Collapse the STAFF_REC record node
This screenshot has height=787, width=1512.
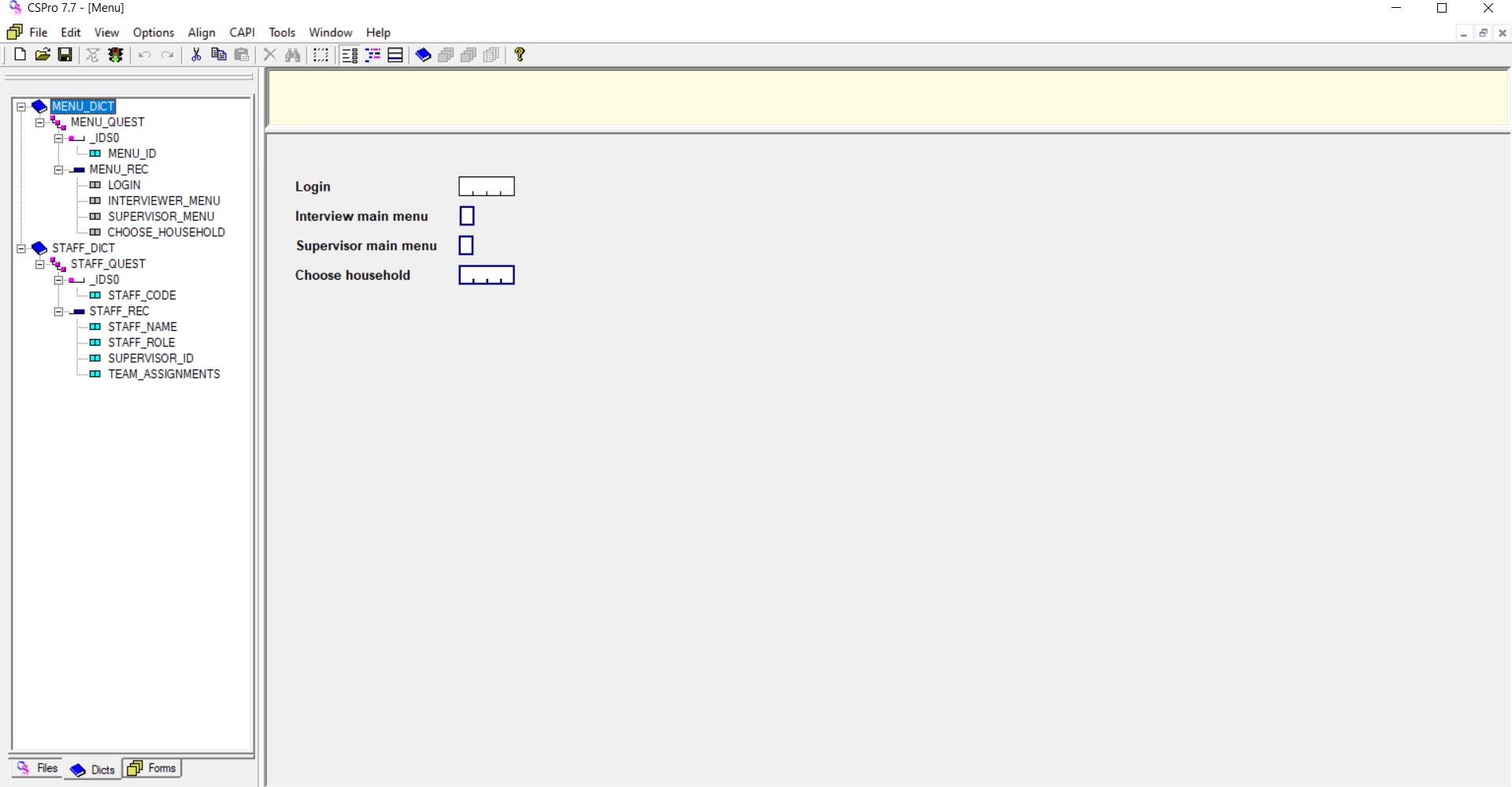tap(58, 311)
